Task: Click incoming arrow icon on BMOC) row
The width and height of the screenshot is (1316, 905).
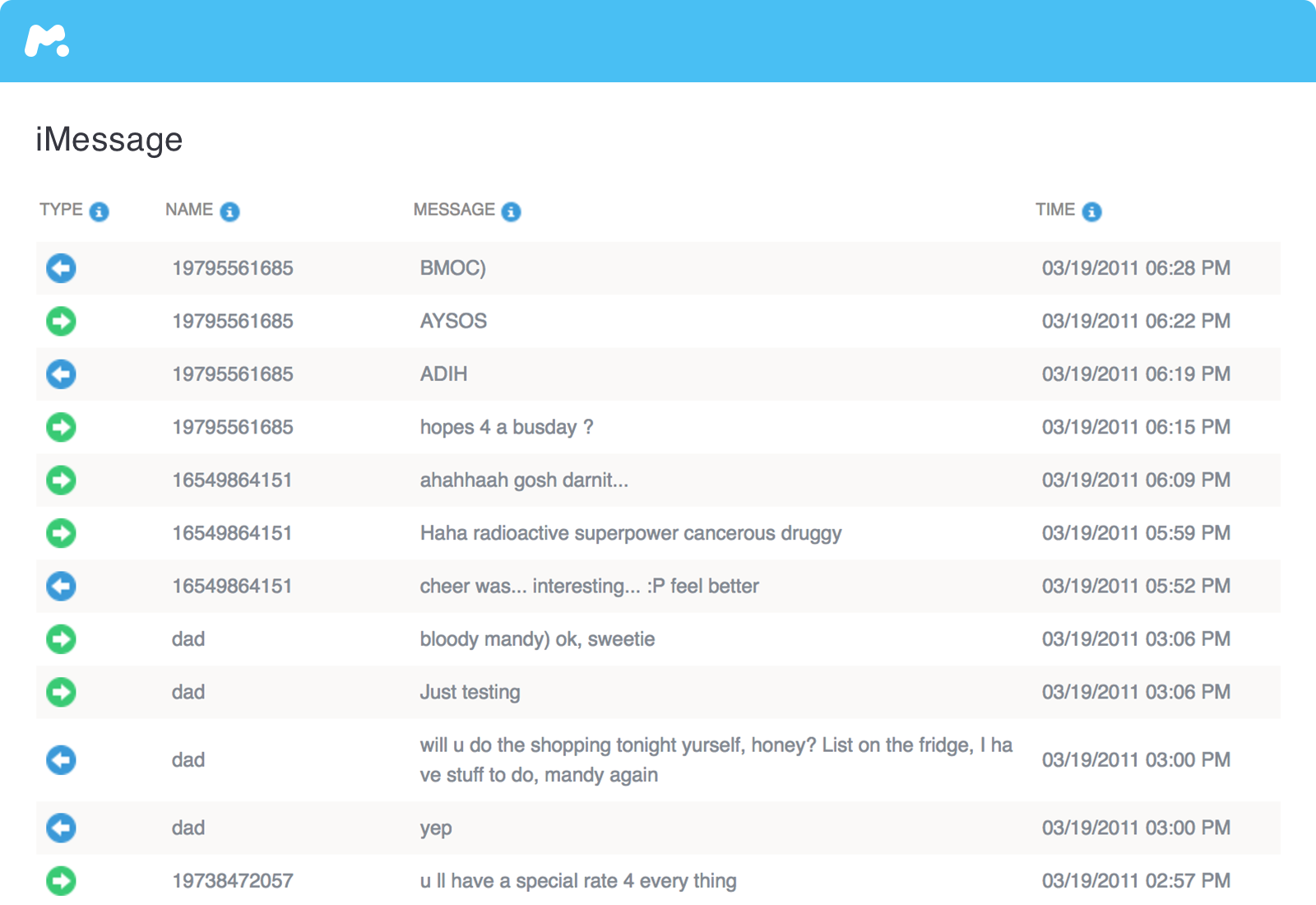Action: tap(61, 268)
